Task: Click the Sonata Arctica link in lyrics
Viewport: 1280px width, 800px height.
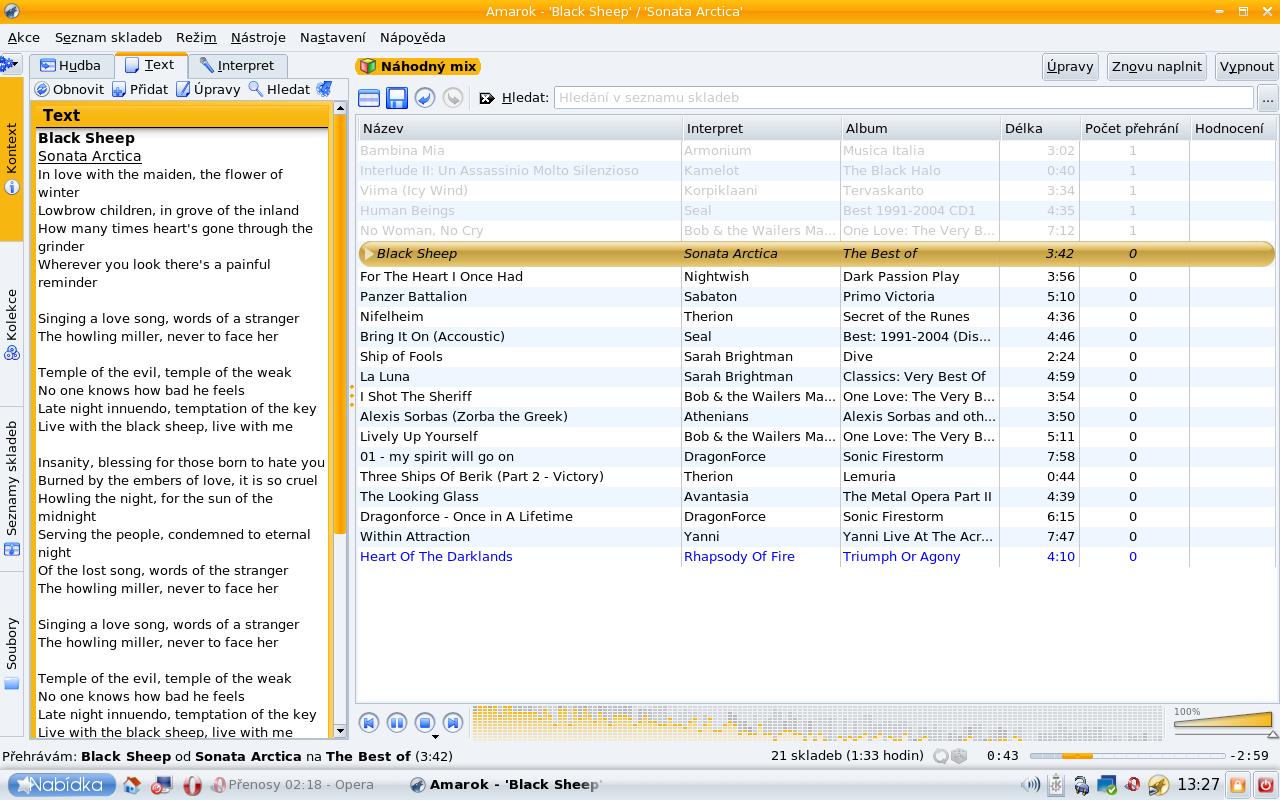Action: coord(89,156)
